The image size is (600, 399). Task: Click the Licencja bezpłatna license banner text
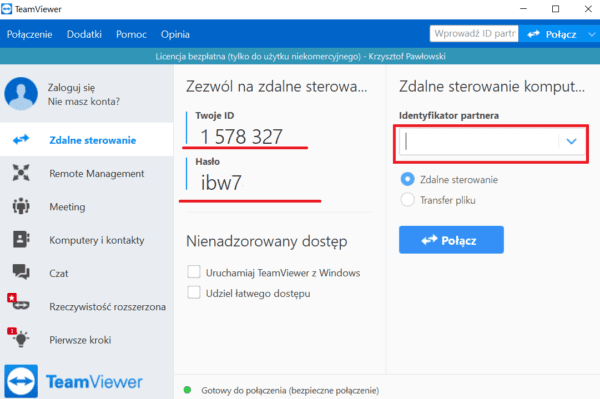(x=300, y=57)
